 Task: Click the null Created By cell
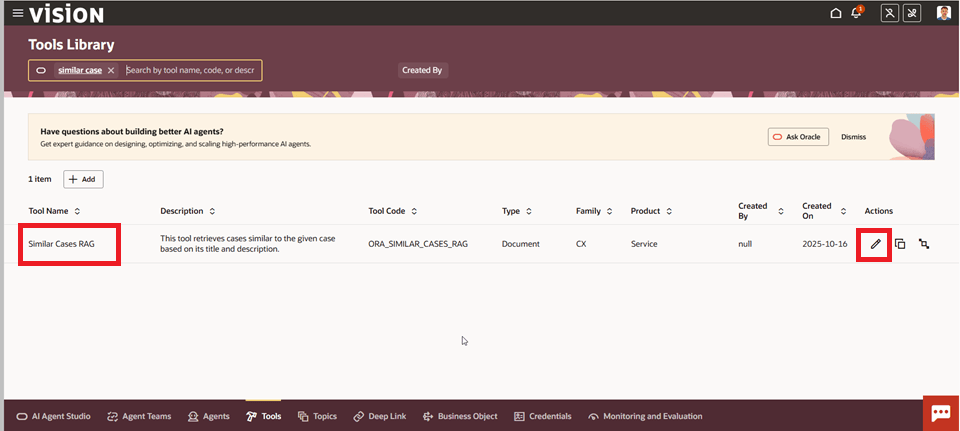(x=745, y=244)
